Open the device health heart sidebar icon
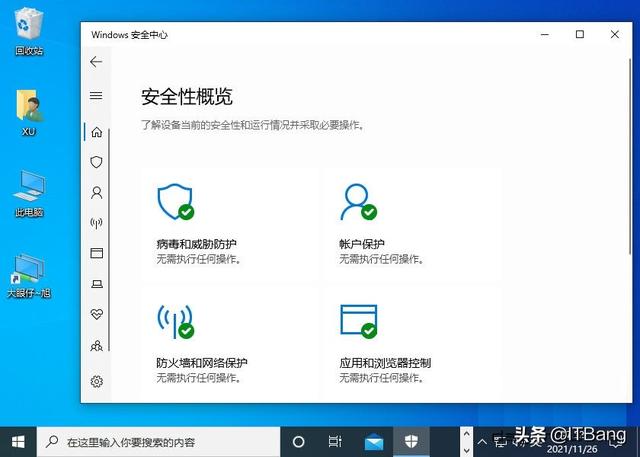 [97, 314]
